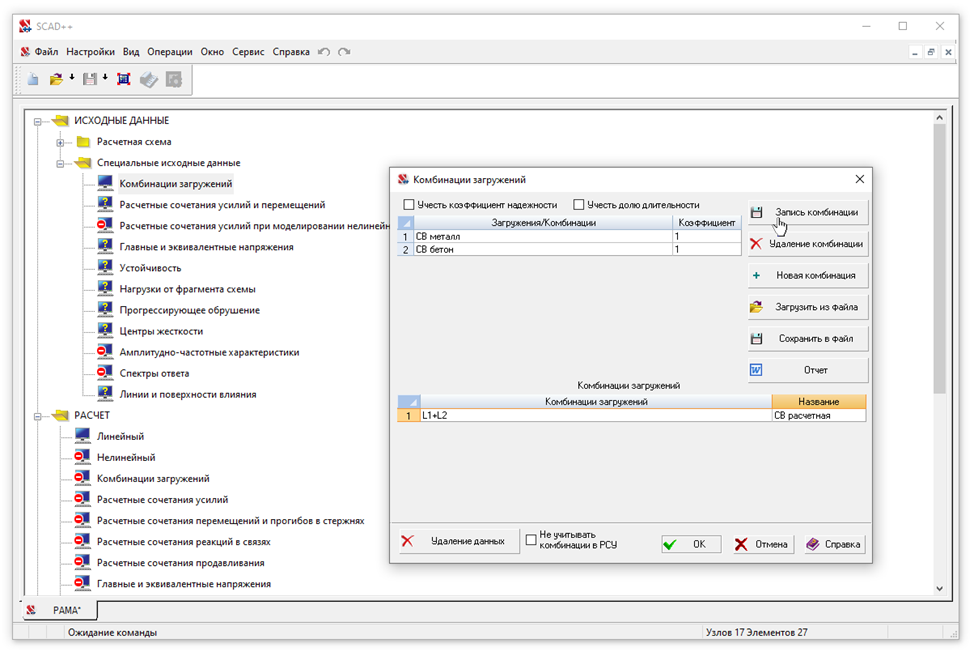Open the Операции menu

tap(170, 52)
